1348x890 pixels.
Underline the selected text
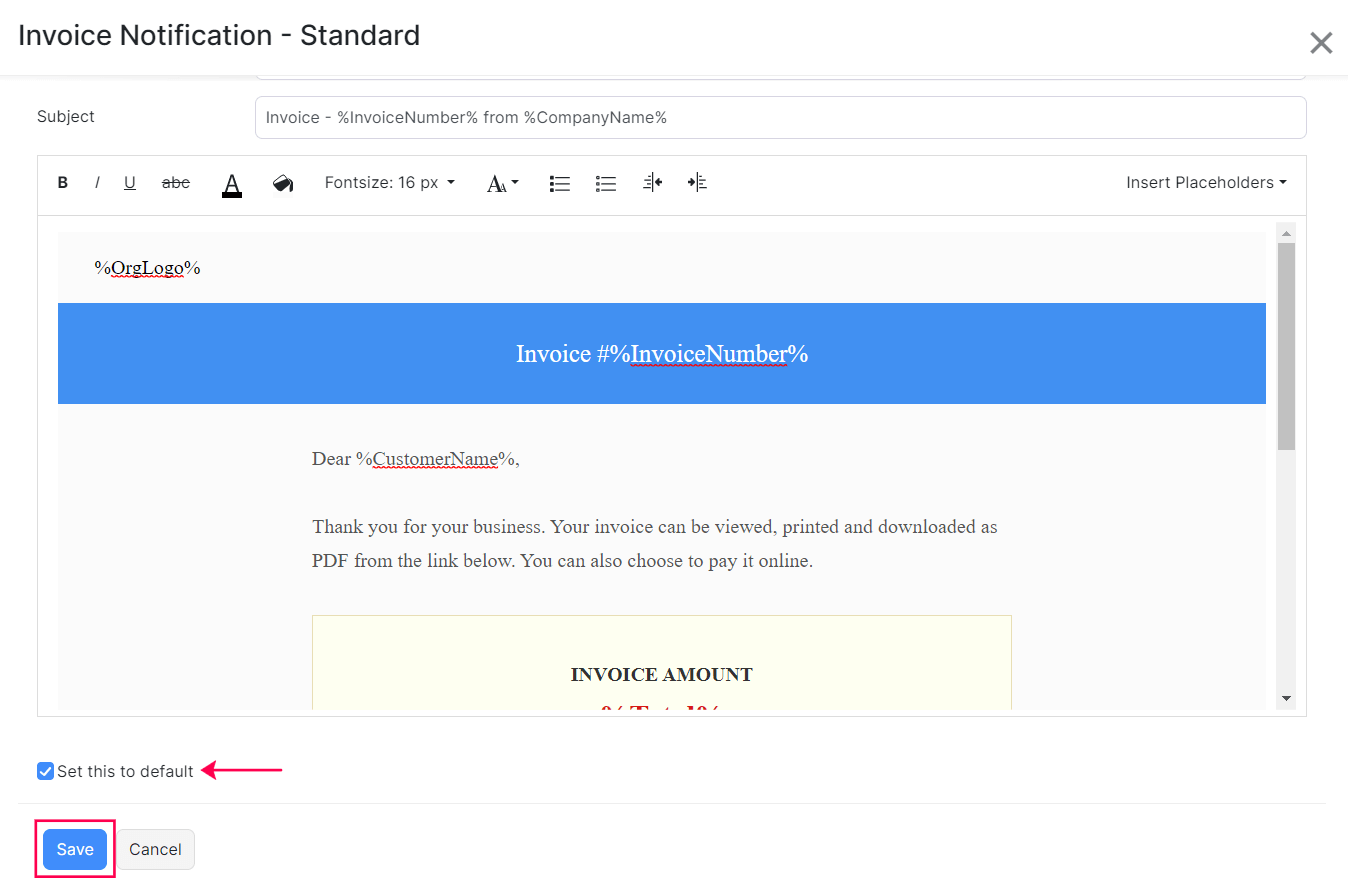click(x=130, y=183)
